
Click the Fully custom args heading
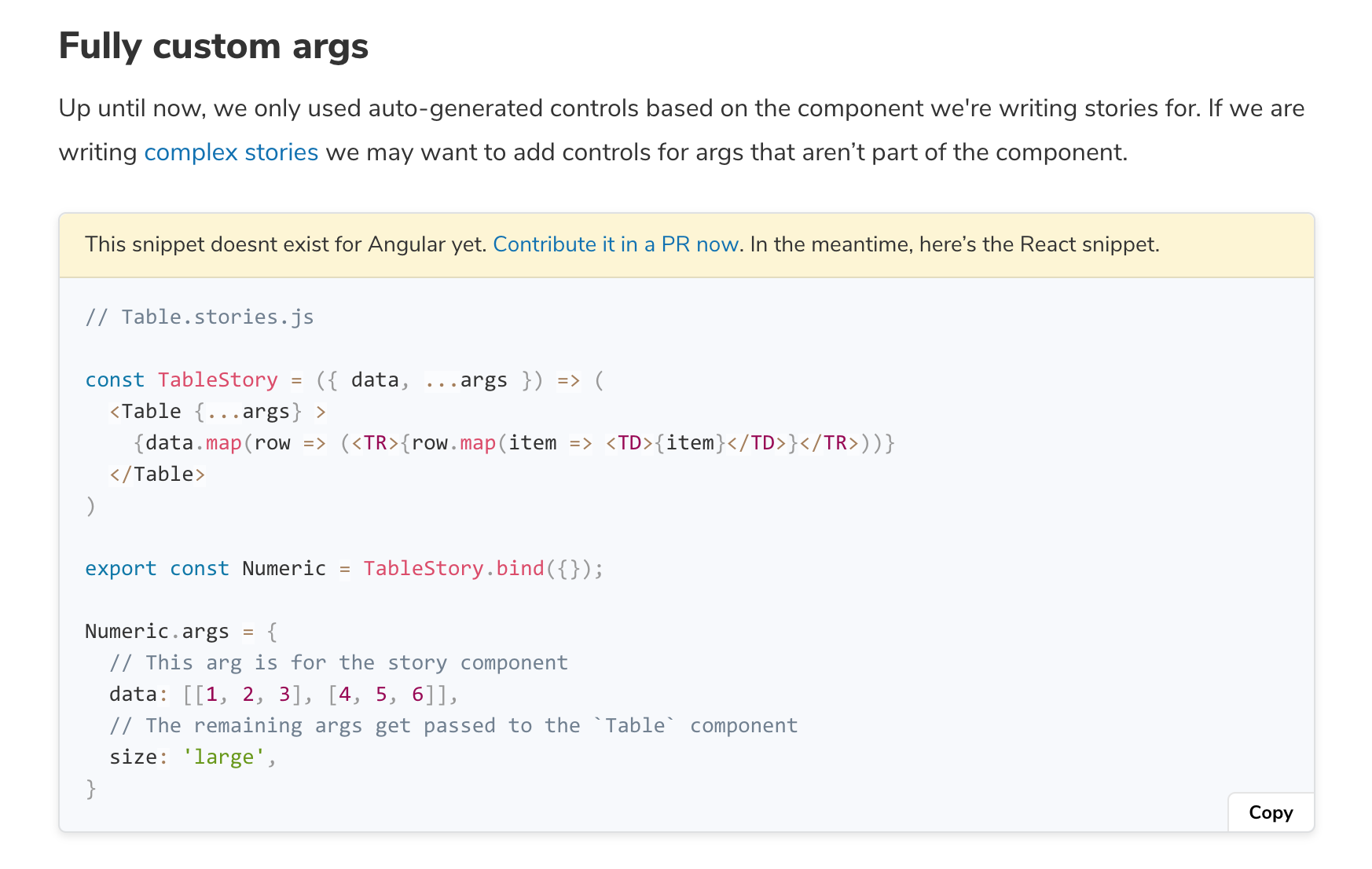pos(213,46)
